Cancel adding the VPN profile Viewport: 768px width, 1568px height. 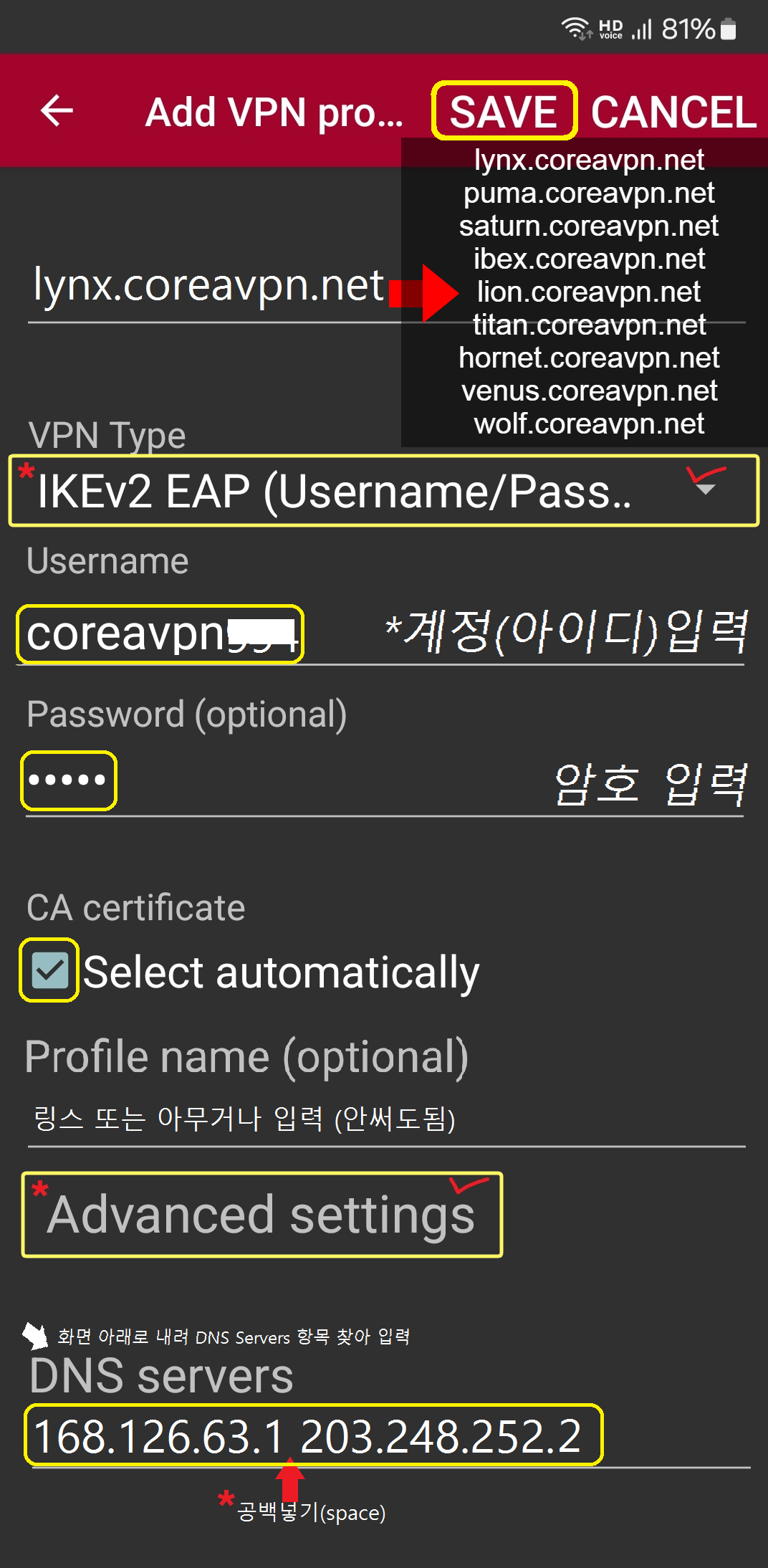point(673,112)
